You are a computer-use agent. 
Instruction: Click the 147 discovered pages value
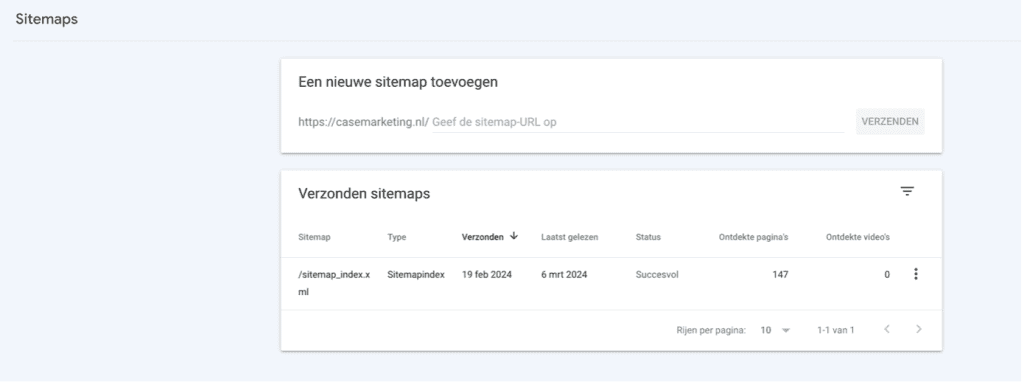pyautogui.click(x=780, y=275)
